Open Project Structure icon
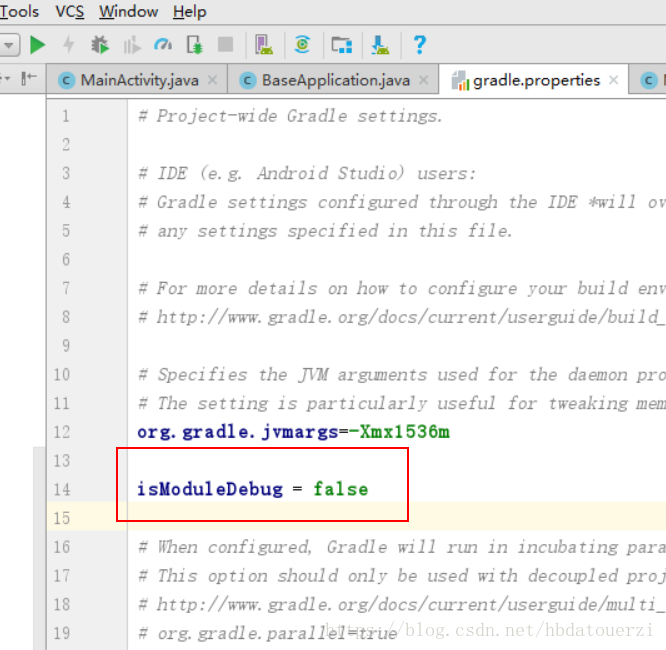 [x=341, y=45]
